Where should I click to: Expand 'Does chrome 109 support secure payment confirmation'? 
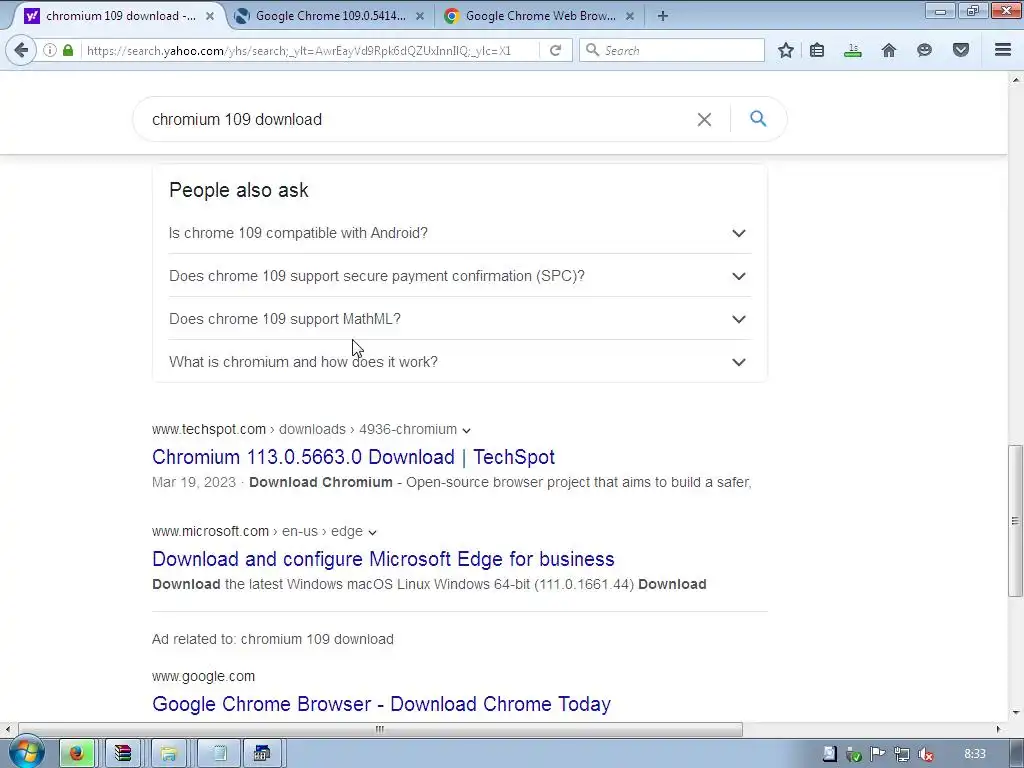460,276
